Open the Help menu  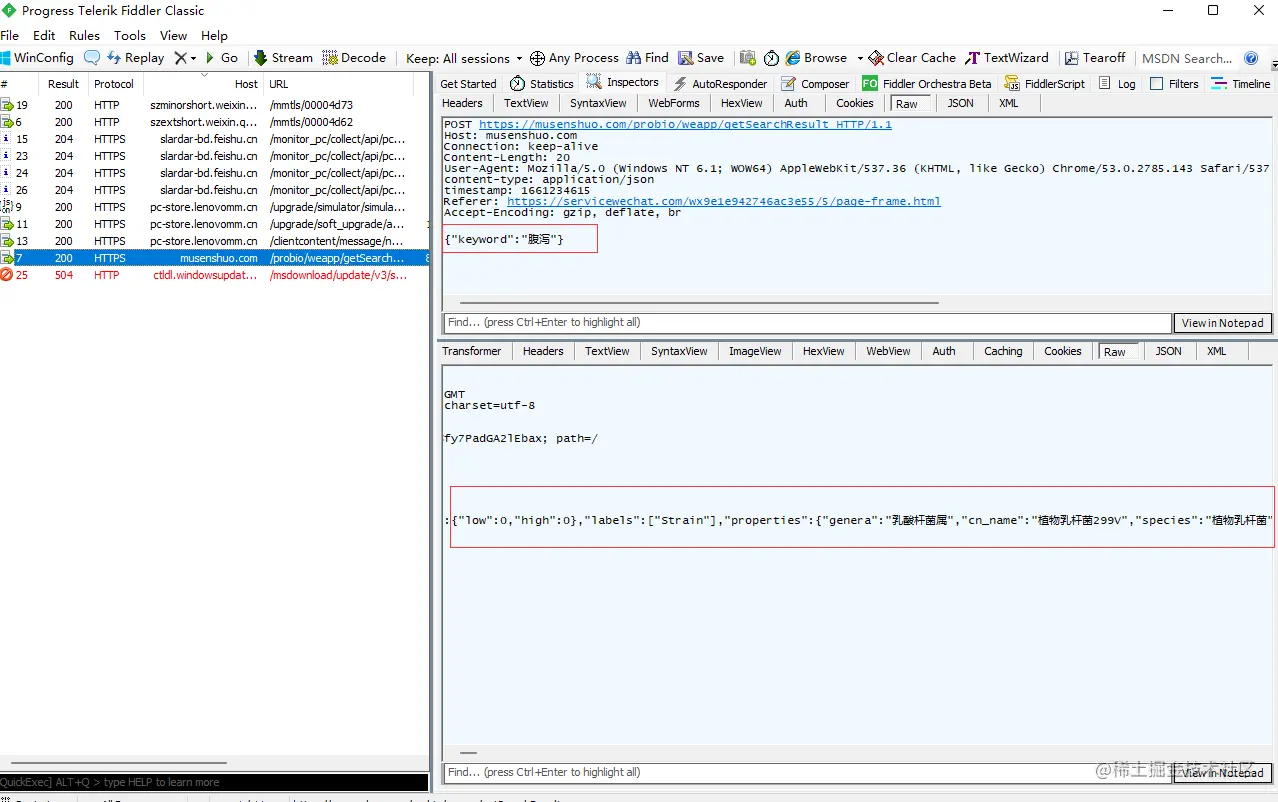214,35
